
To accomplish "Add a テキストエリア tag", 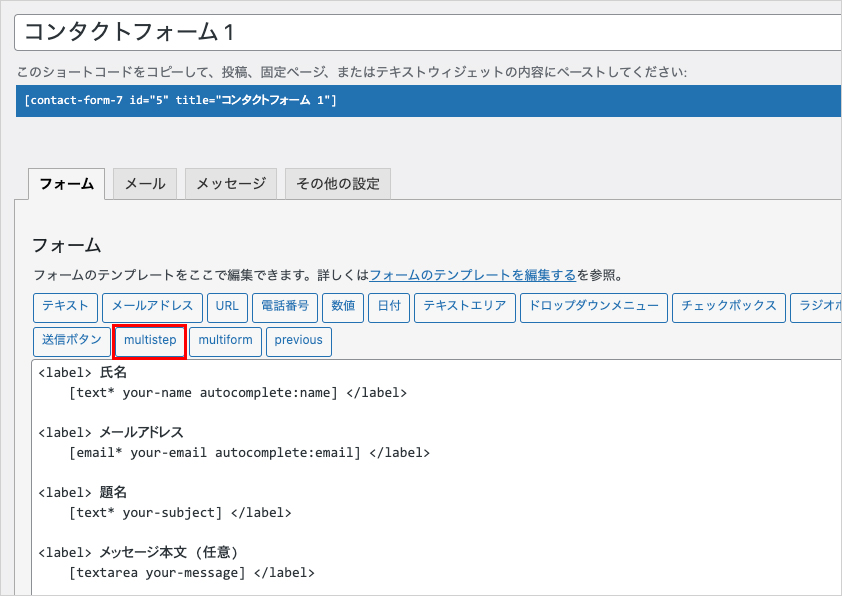I will pos(465,308).
